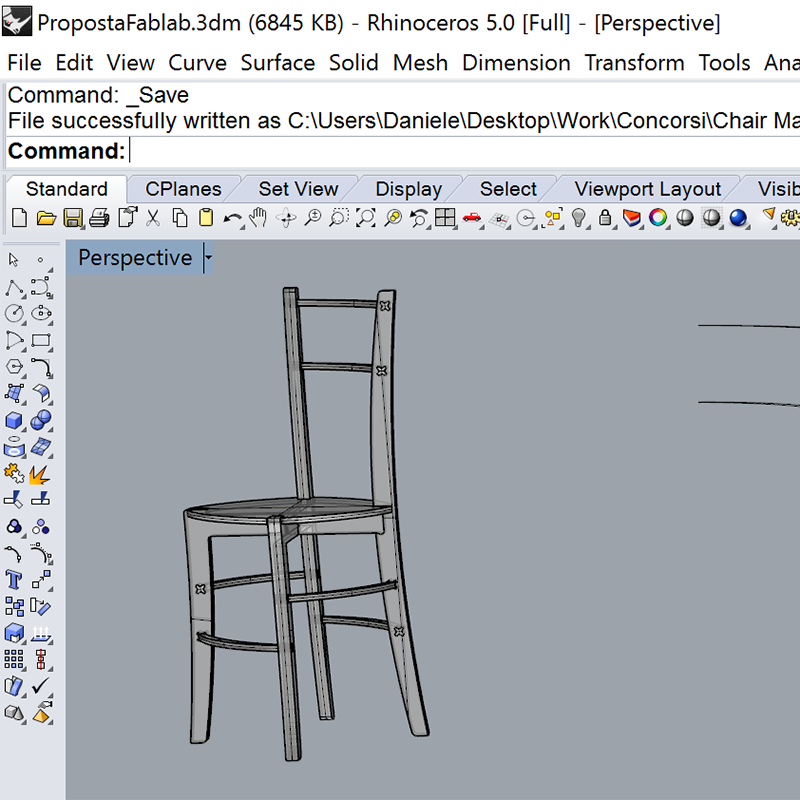Screen dimensions: 800x800
Task: Explode objects with burst icon
Action: tap(39, 474)
